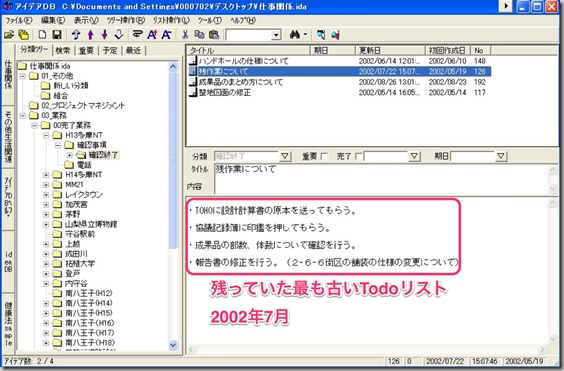
Task: Click the 電話 folder icon in tree
Action: point(69,165)
